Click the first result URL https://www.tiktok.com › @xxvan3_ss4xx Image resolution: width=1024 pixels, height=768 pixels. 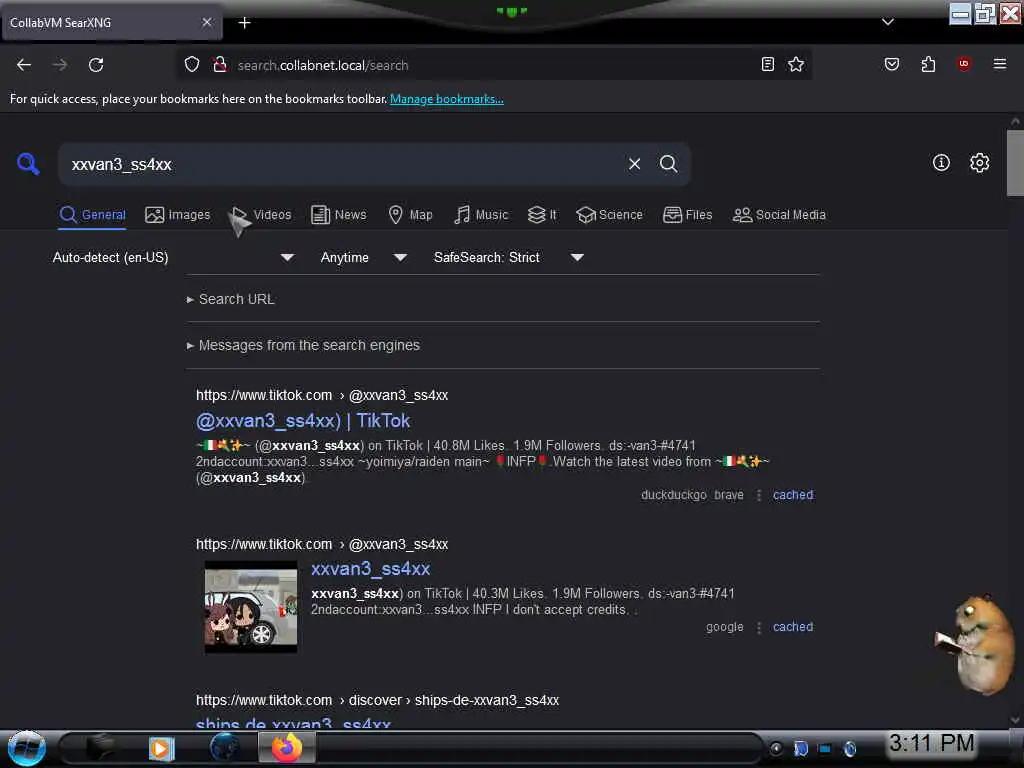click(322, 395)
